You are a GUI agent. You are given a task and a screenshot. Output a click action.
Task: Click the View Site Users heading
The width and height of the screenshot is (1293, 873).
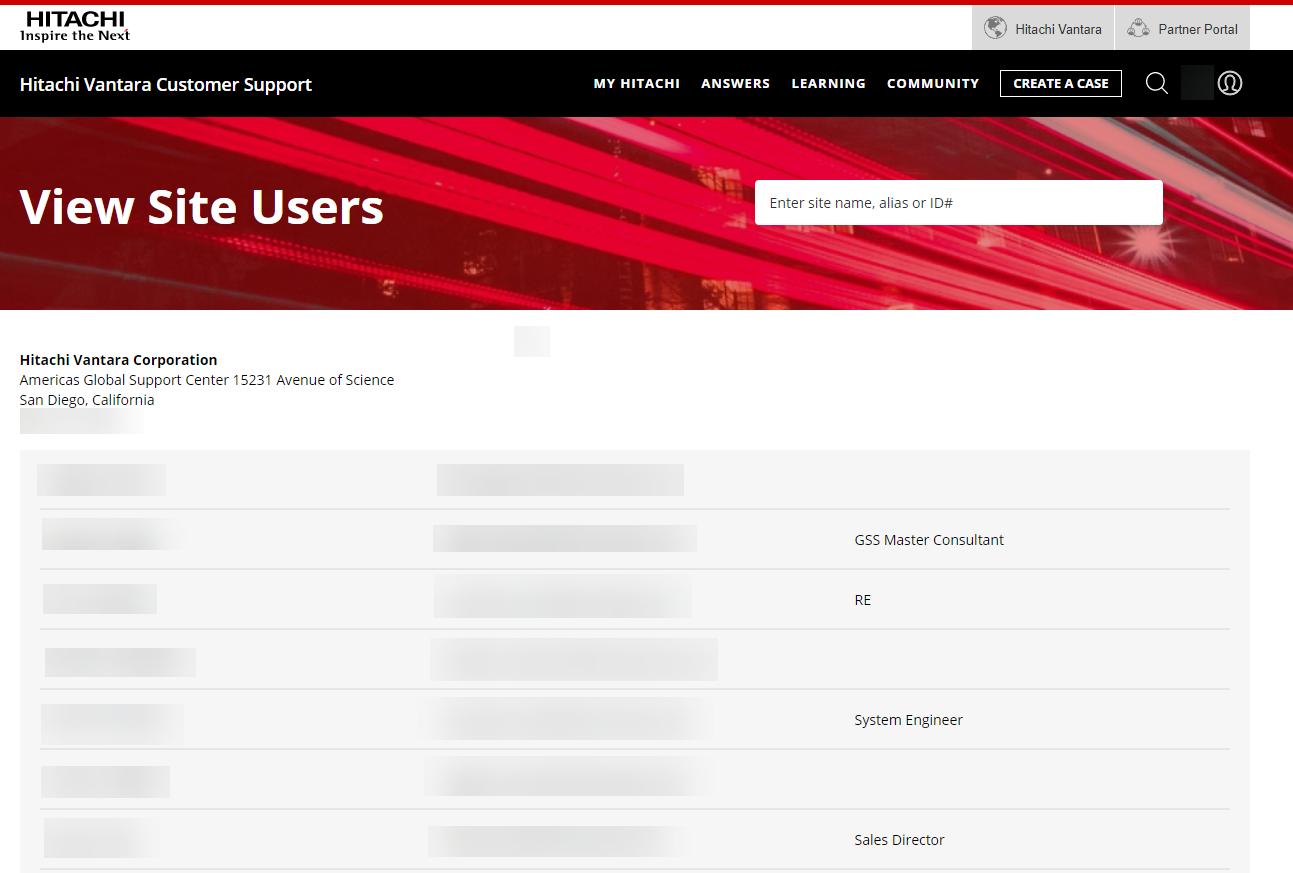pyautogui.click(x=202, y=206)
